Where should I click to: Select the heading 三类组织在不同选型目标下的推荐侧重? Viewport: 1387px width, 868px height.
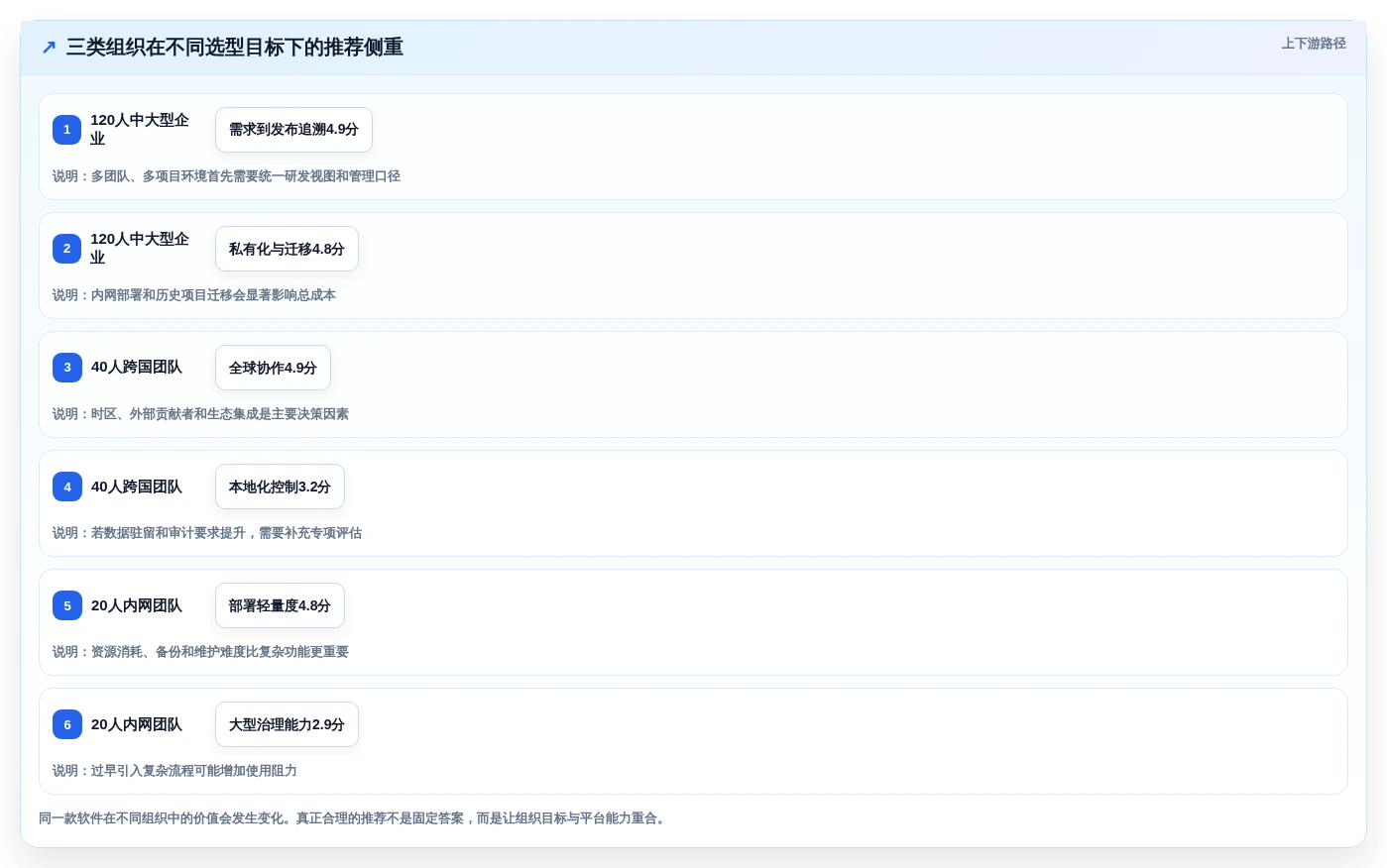pyautogui.click(x=235, y=48)
